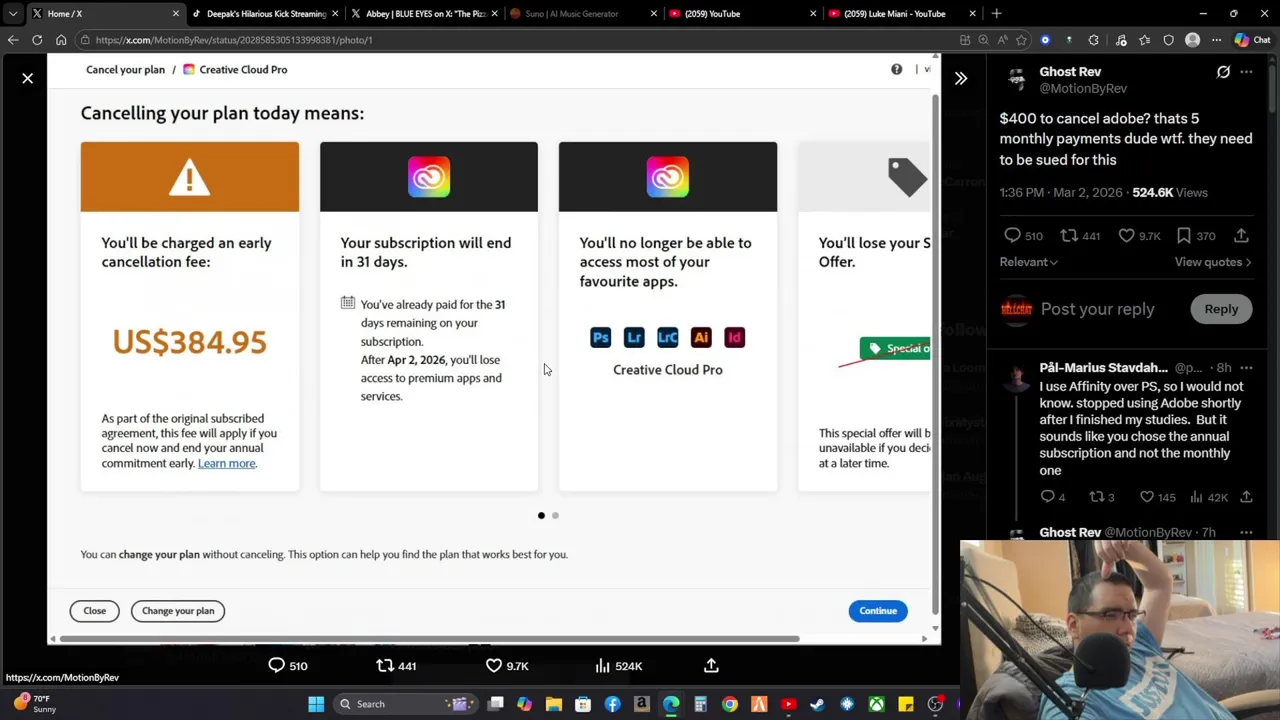Click the share icon below the image

click(x=711, y=665)
